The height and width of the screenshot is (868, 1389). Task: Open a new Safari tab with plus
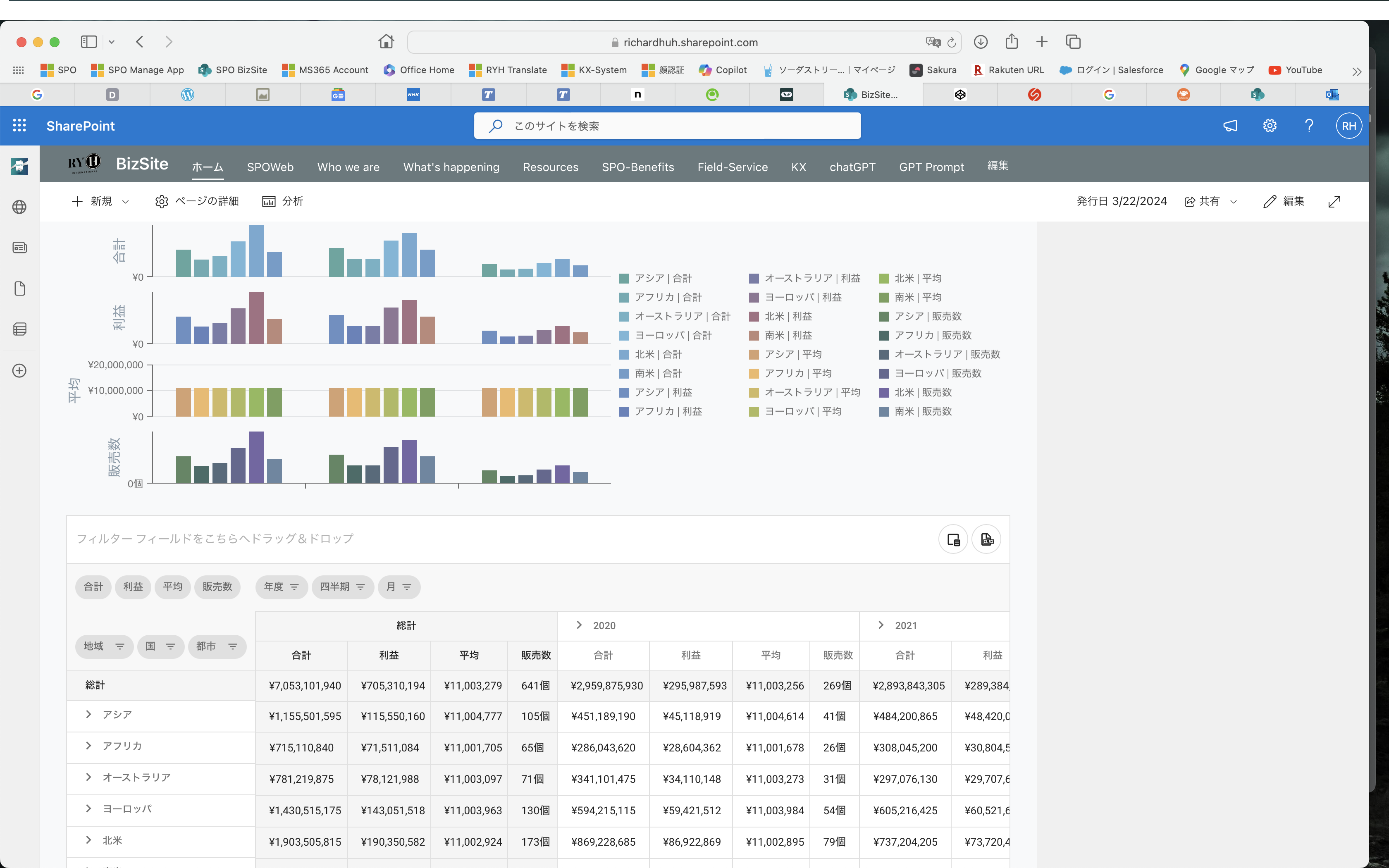click(1042, 41)
